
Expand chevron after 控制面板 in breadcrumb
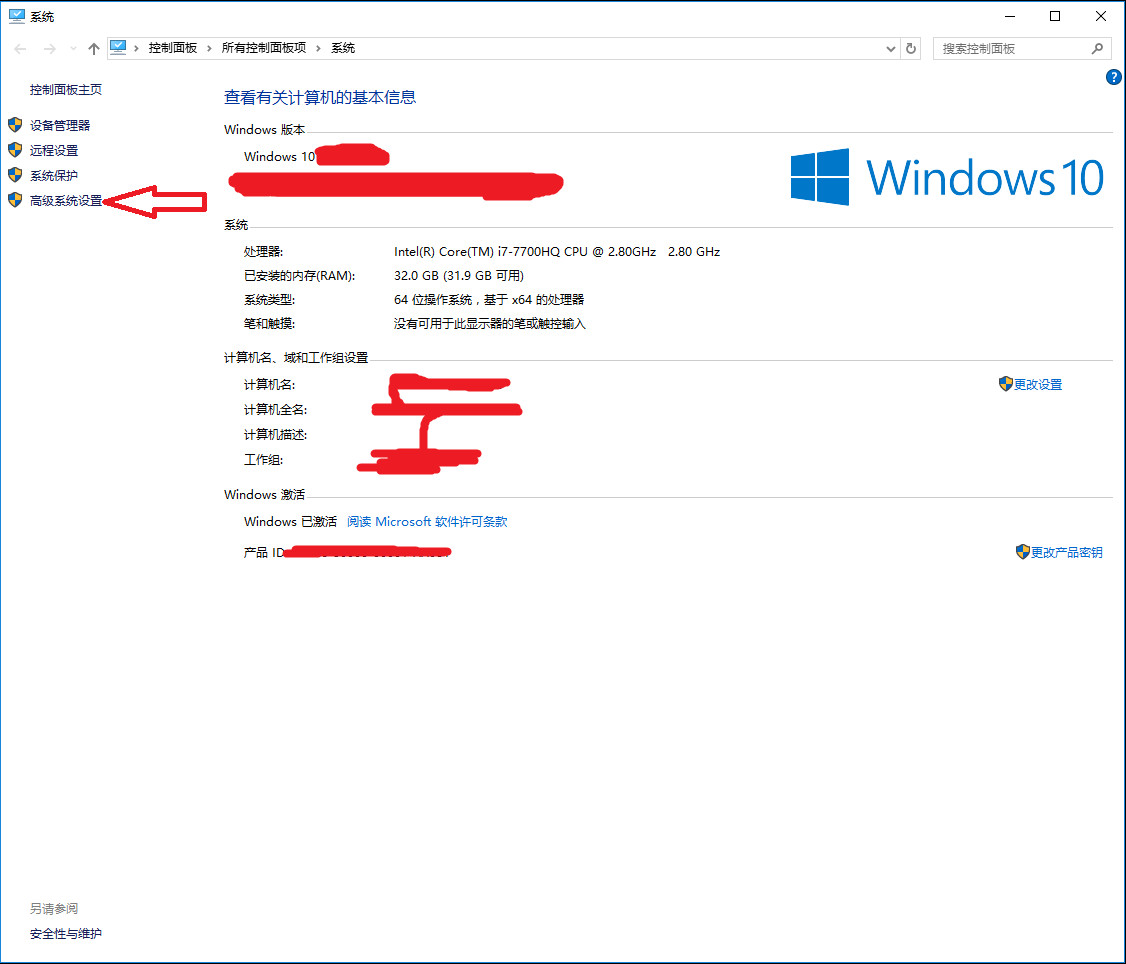209,48
